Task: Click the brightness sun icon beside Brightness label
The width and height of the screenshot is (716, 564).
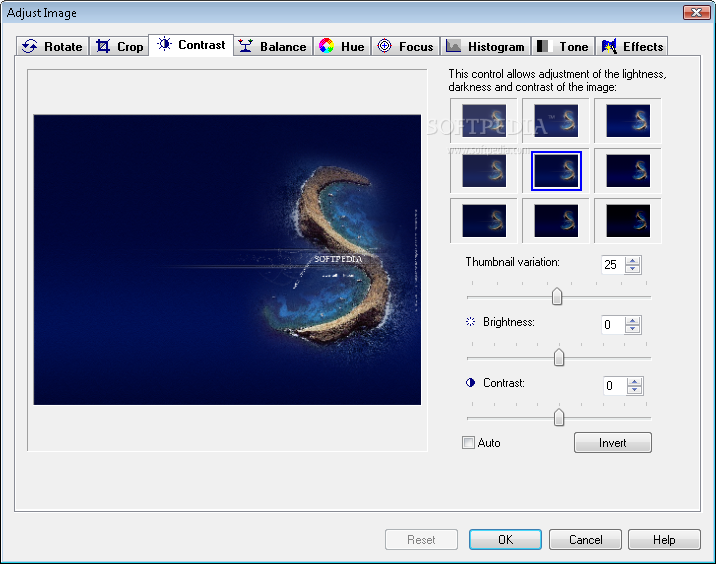Action: pyautogui.click(x=470, y=322)
